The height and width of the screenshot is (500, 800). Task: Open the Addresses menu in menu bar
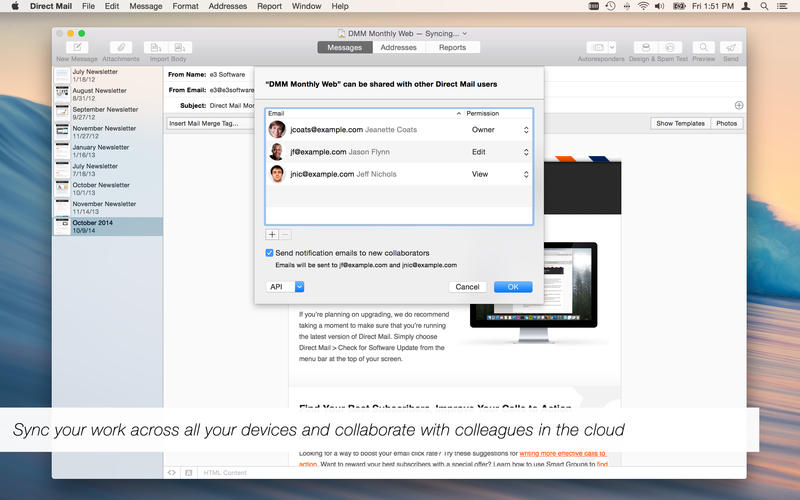click(x=228, y=6)
